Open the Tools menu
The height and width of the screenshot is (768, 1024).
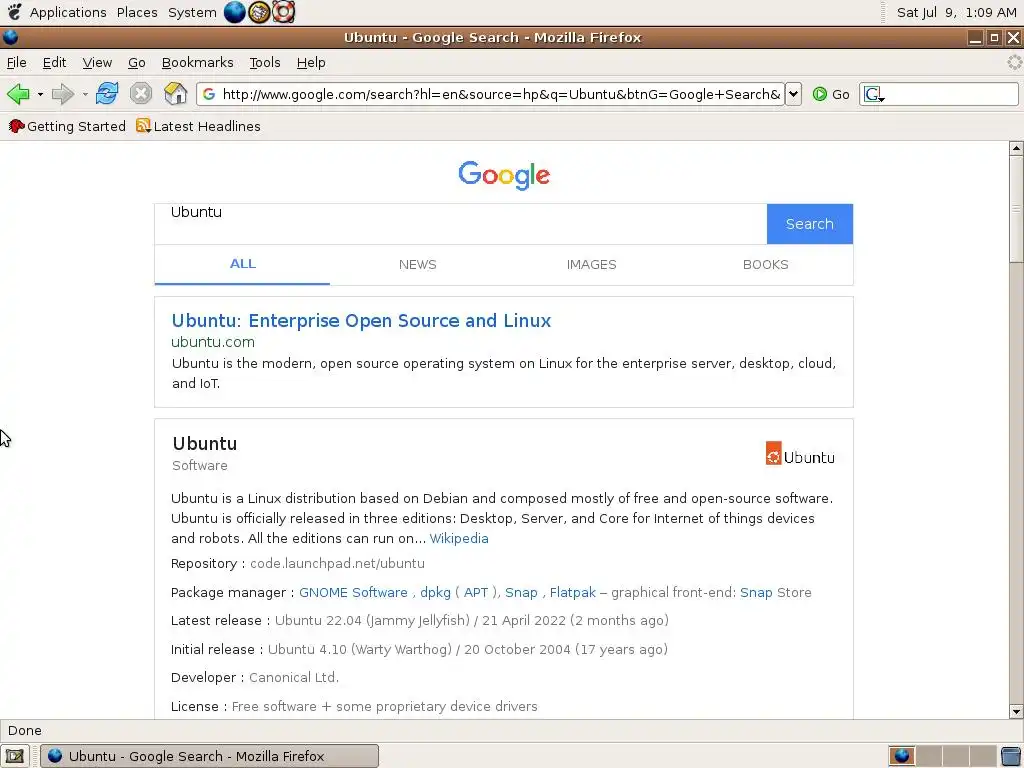[264, 62]
